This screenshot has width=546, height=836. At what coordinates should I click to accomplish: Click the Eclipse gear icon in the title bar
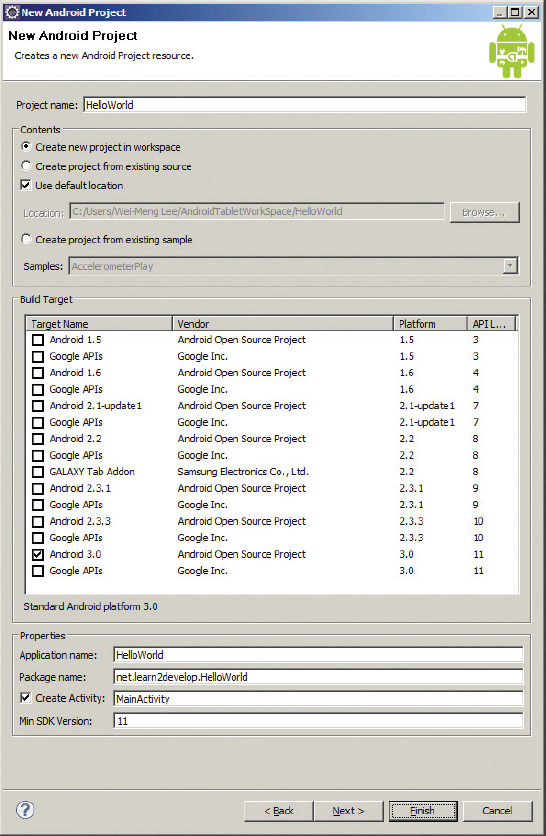(x=11, y=12)
